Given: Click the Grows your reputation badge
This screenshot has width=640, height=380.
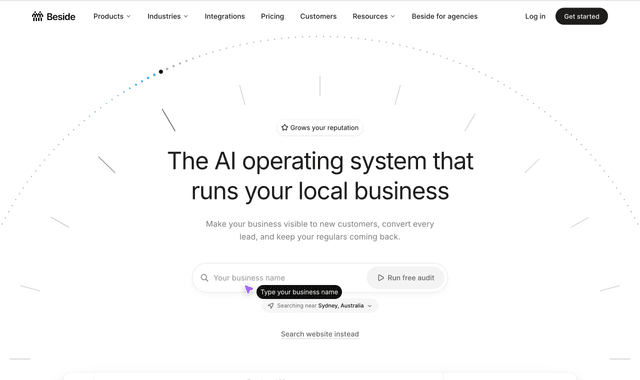Looking at the screenshot, I should pyautogui.click(x=320, y=128).
